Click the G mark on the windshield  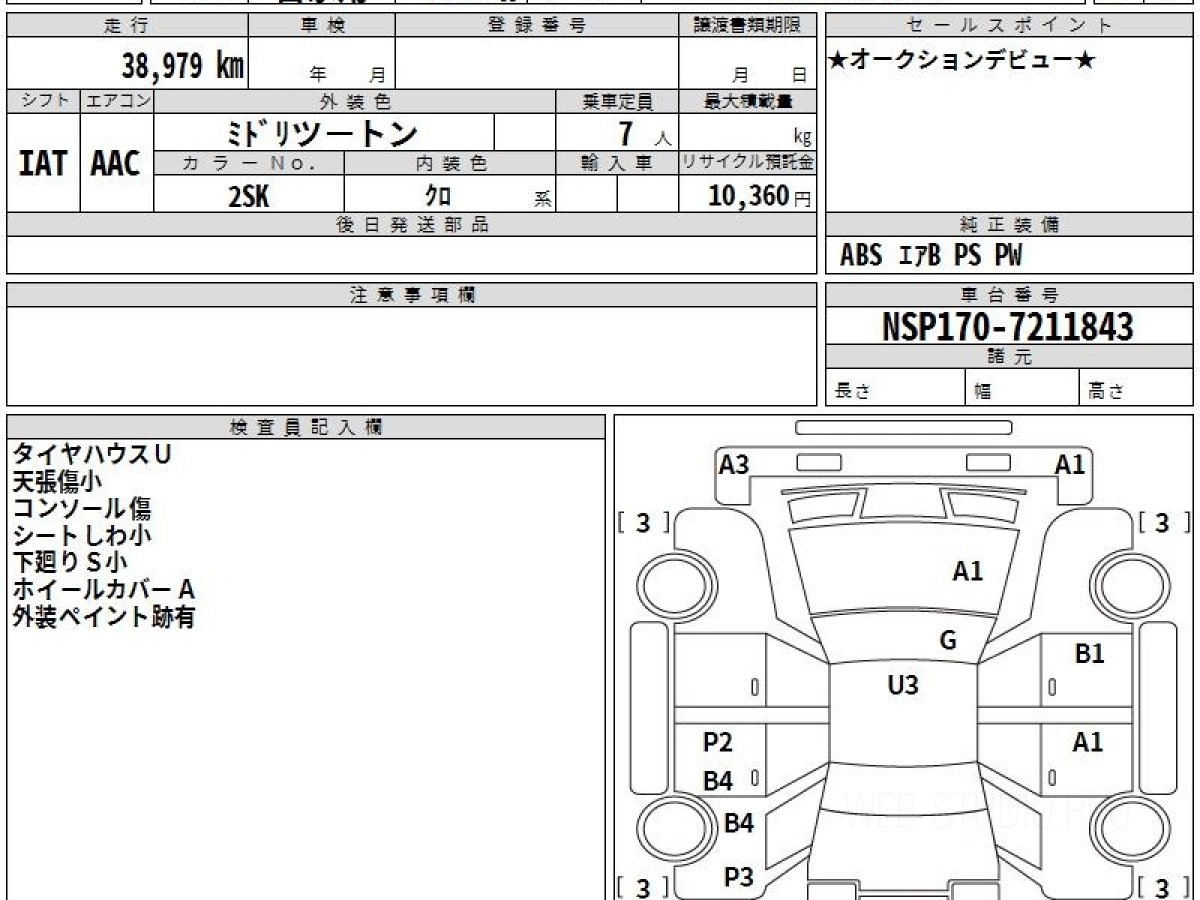click(x=948, y=641)
